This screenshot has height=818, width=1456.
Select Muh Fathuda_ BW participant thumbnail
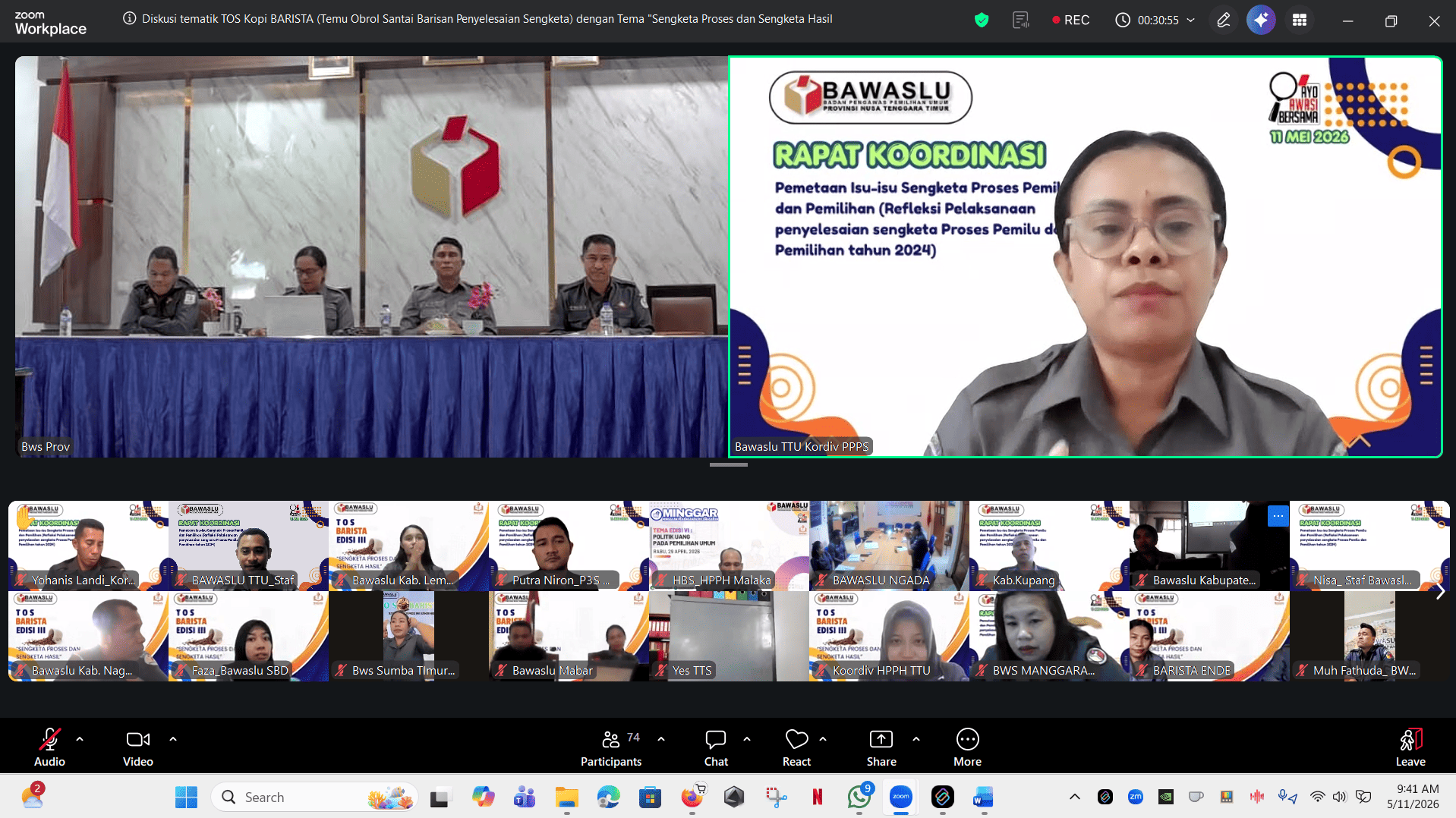1369,636
